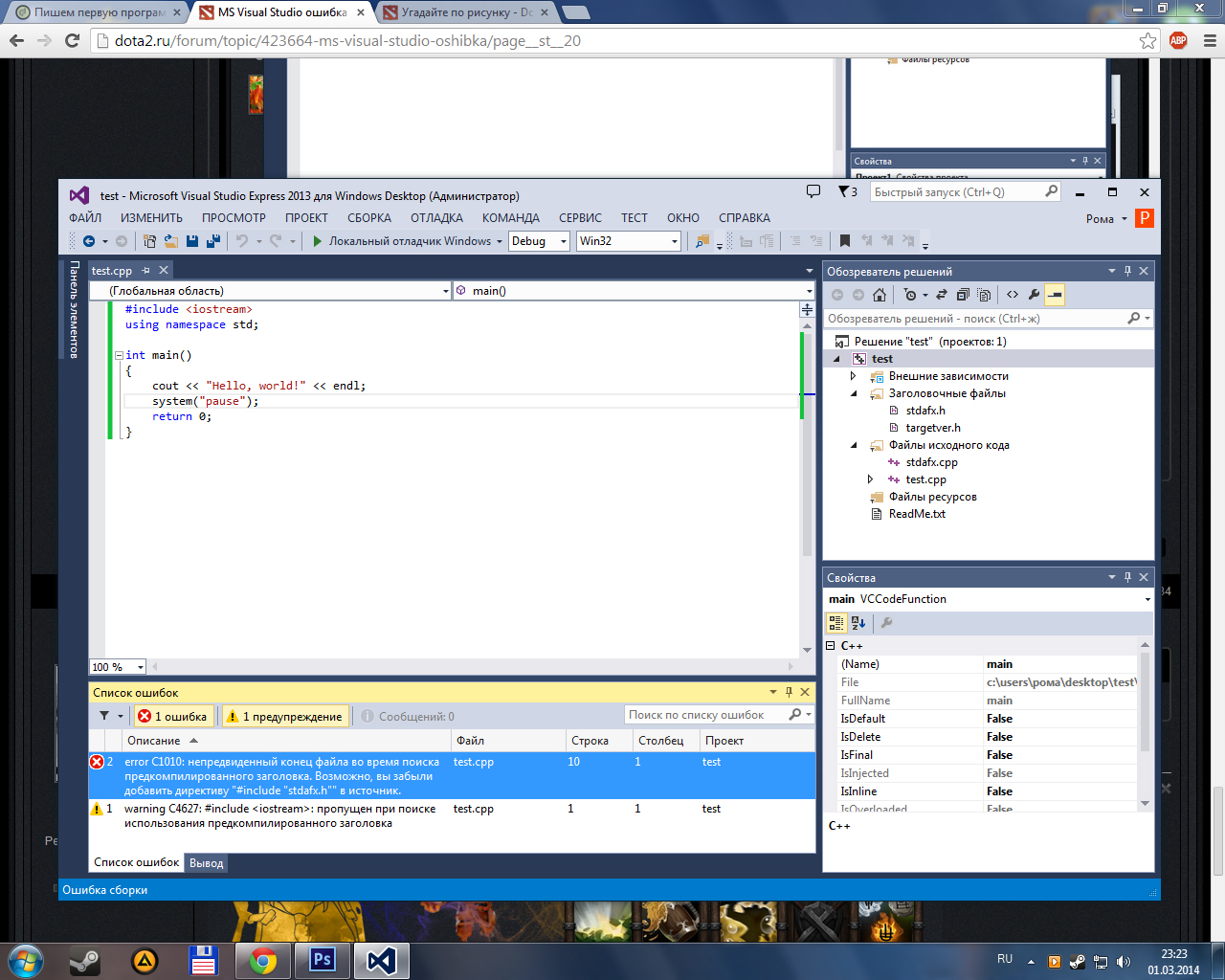Click the Property Pages wrench icon in Properties

point(886,623)
